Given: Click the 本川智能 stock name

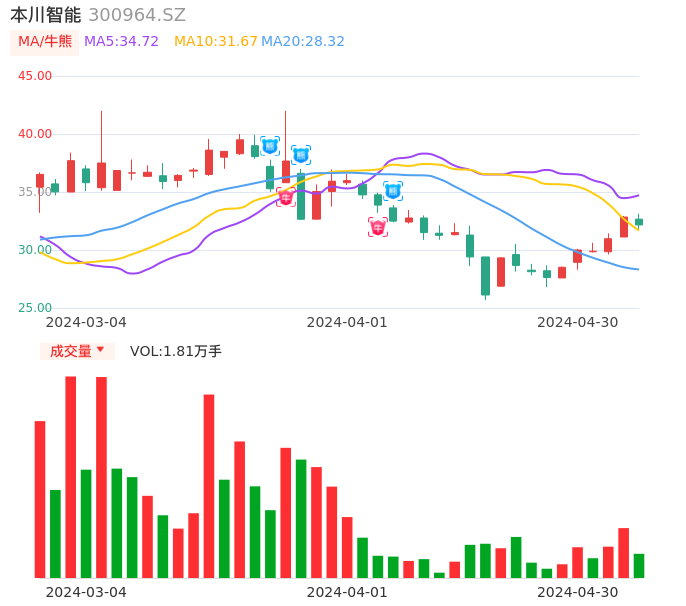Looking at the screenshot, I should point(45,15).
